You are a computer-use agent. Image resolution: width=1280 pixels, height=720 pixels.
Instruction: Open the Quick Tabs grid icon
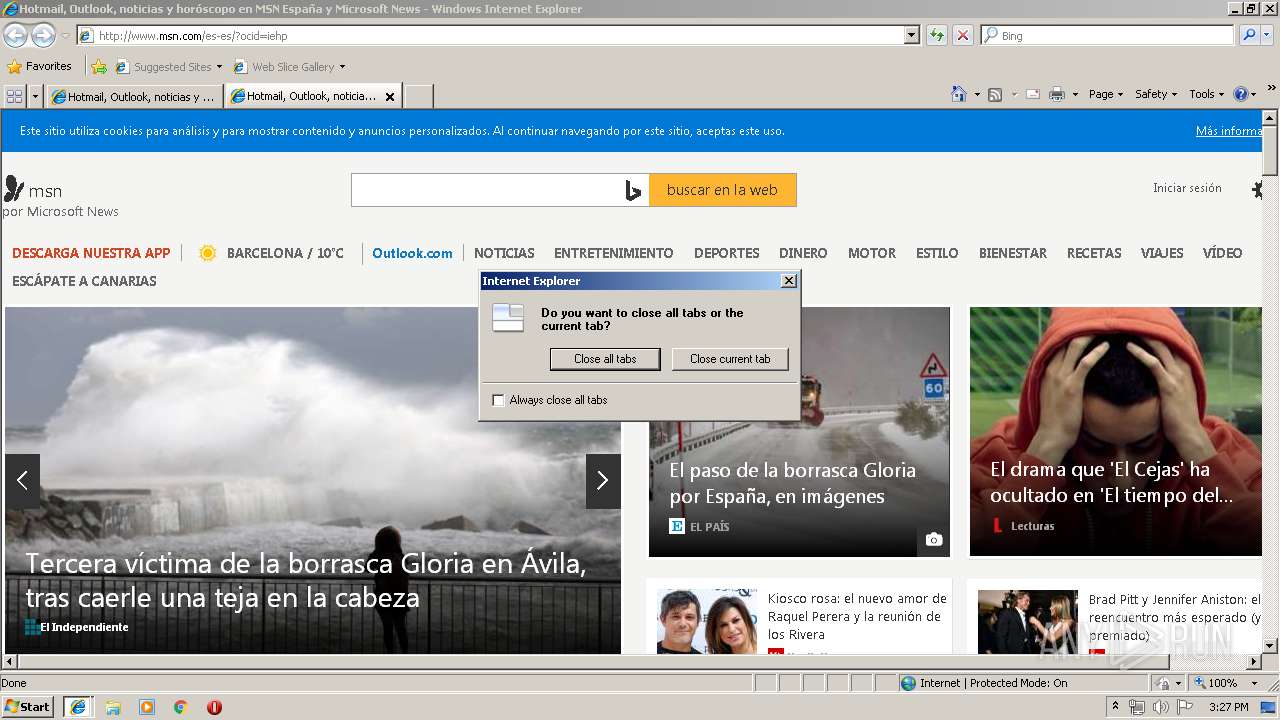14,96
